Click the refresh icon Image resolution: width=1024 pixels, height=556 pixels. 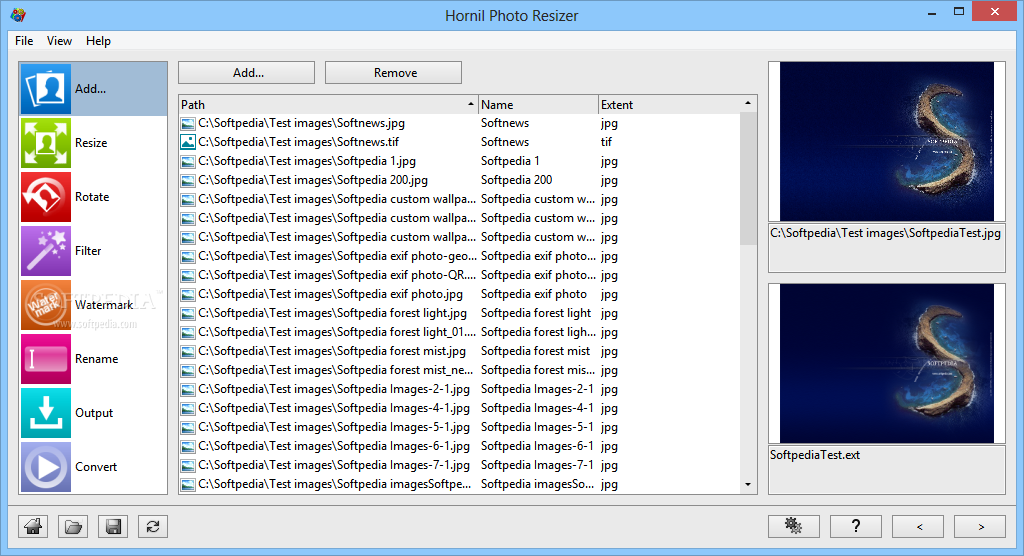pyautogui.click(x=153, y=527)
